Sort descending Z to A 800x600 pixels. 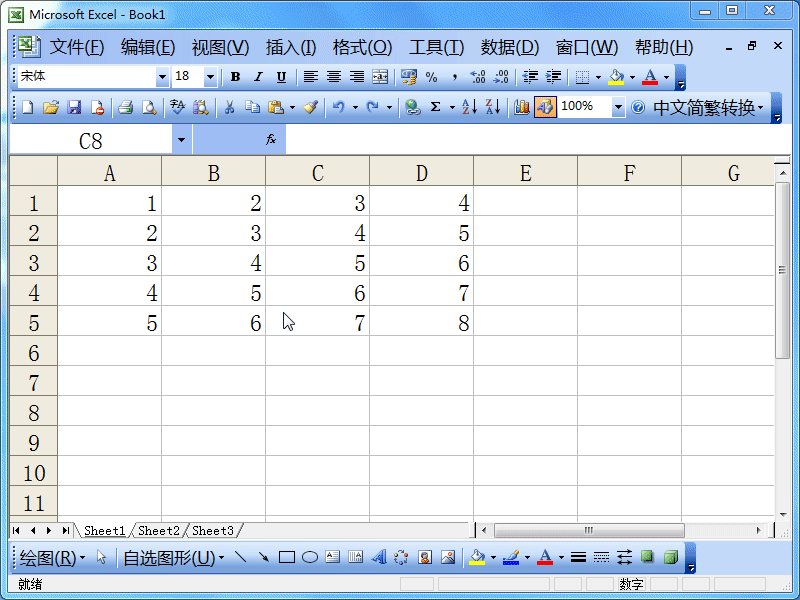click(x=493, y=108)
